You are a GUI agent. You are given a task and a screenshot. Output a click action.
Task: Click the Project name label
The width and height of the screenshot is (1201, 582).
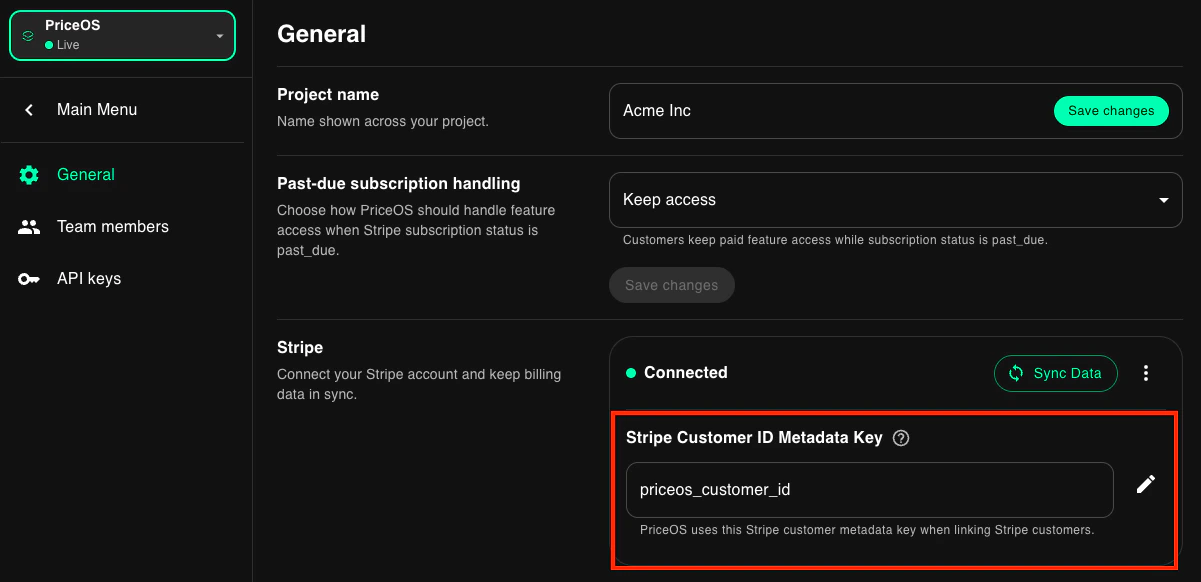pyautogui.click(x=328, y=95)
